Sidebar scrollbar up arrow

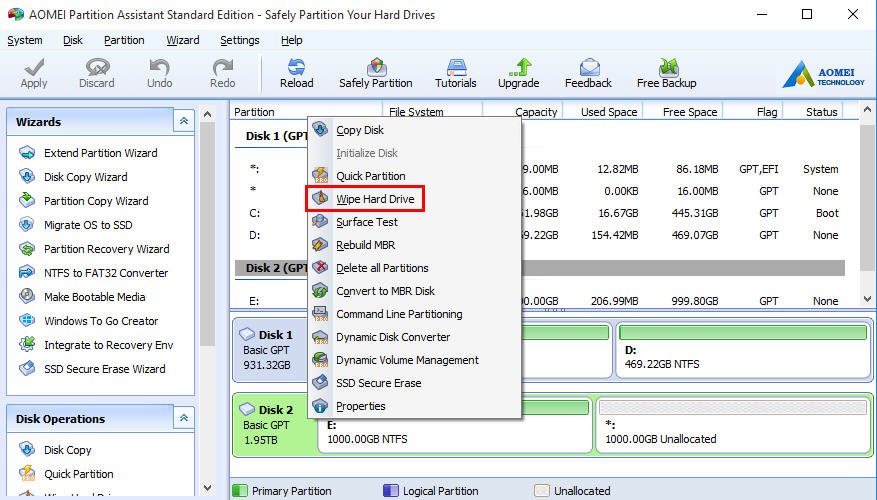[208, 115]
